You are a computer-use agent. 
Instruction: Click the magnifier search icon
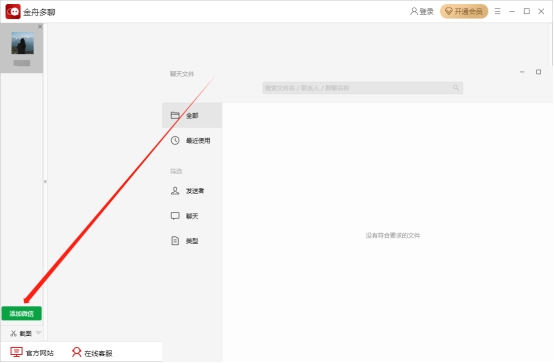pos(456,88)
